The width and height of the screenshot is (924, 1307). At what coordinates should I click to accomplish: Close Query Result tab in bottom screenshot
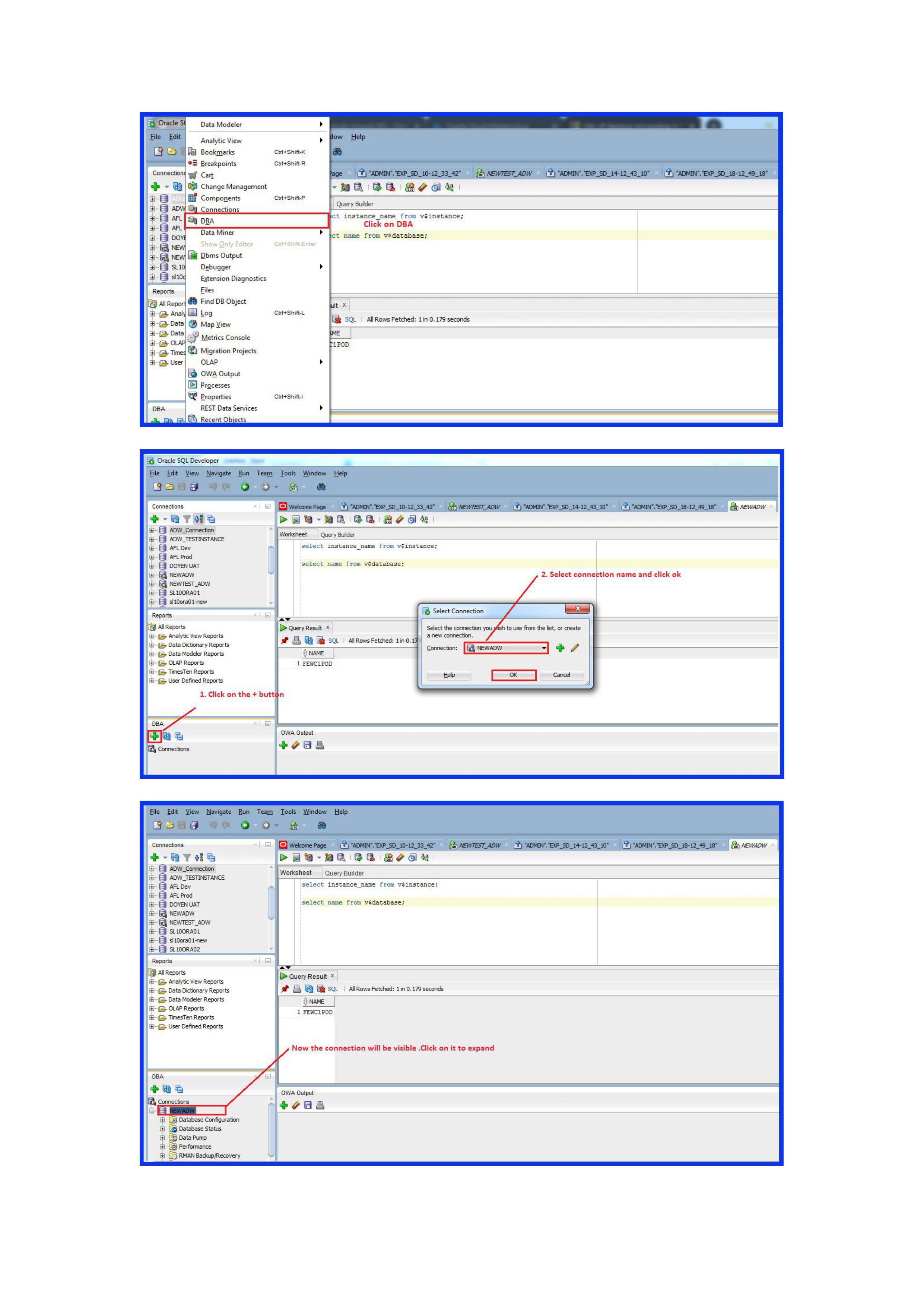pyautogui.click(x=333, y=976)
